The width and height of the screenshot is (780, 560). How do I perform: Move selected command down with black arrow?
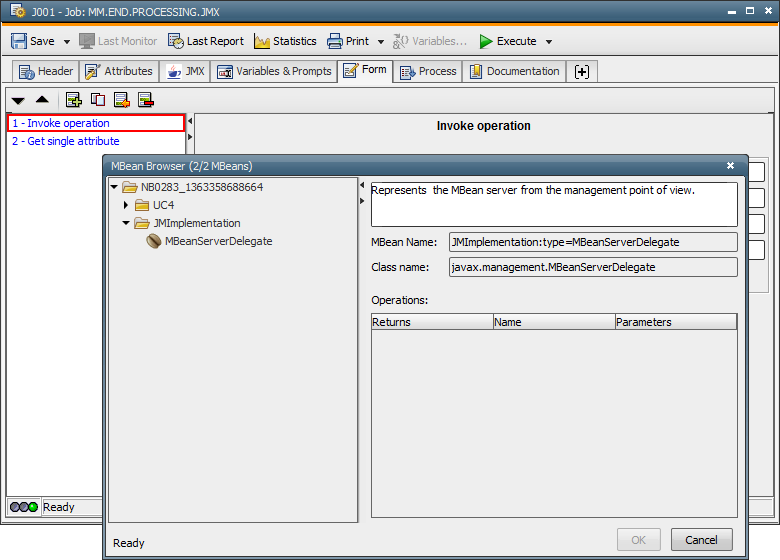tap(18, 100)
